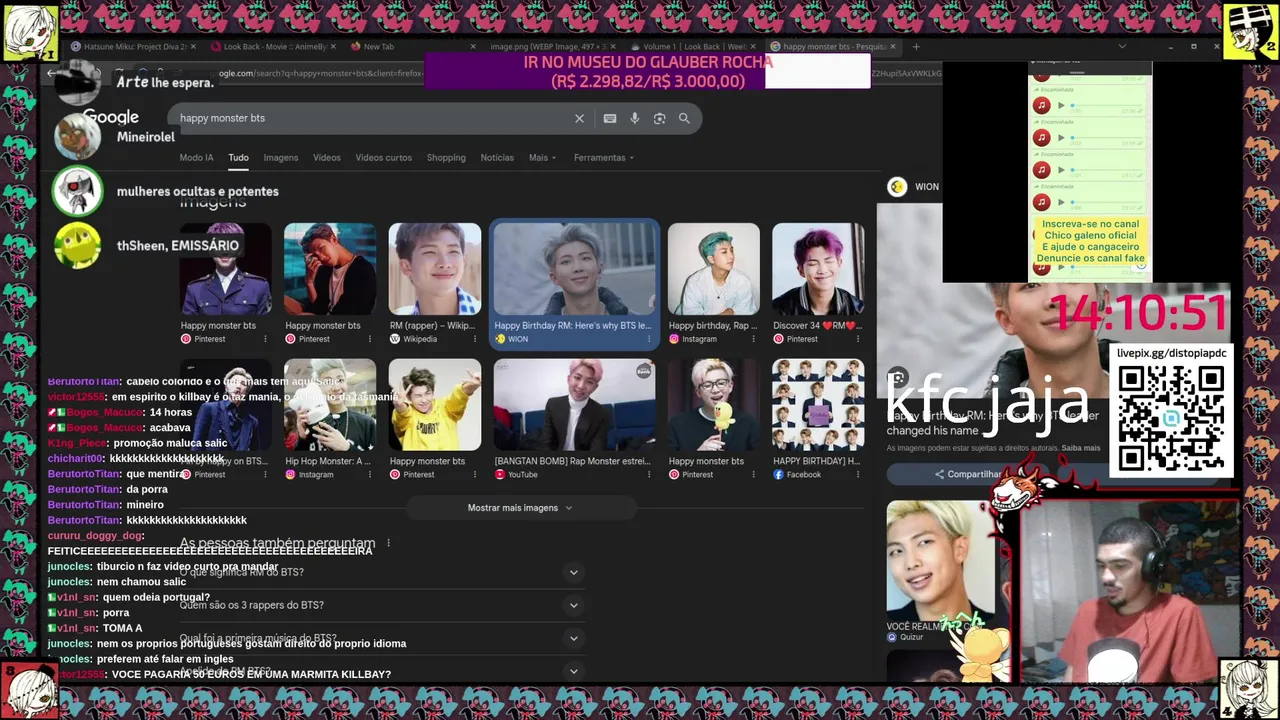Open the Ferramentas dropdown

604,157
